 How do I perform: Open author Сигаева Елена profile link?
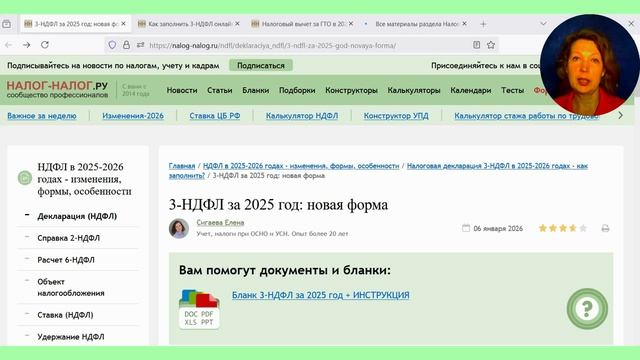tap(220, 222)
